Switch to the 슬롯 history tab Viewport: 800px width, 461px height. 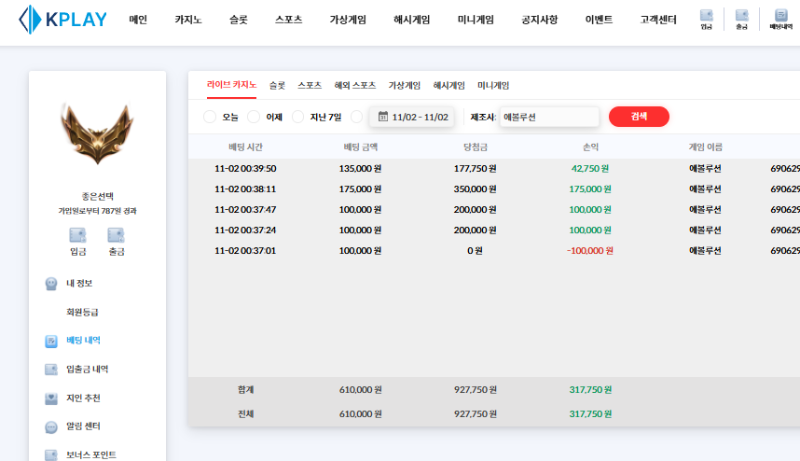277,85
